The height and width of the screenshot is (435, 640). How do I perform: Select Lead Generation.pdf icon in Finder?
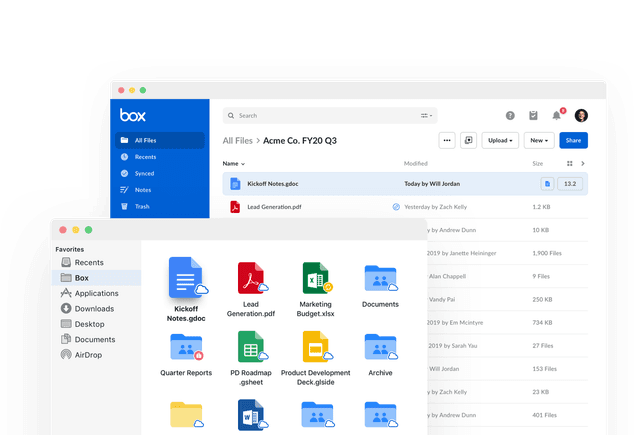251,278
